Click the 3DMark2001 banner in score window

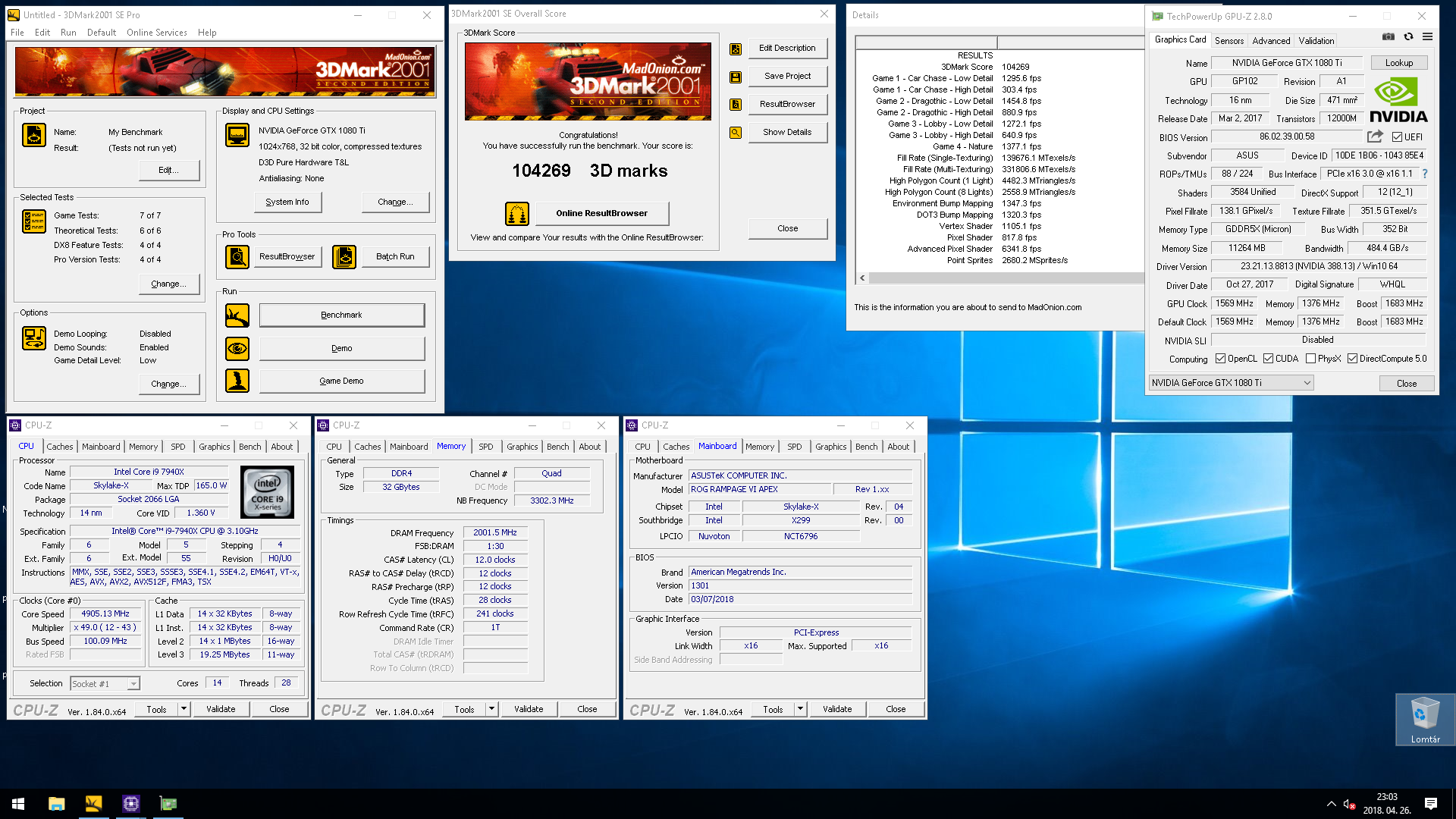588,81
